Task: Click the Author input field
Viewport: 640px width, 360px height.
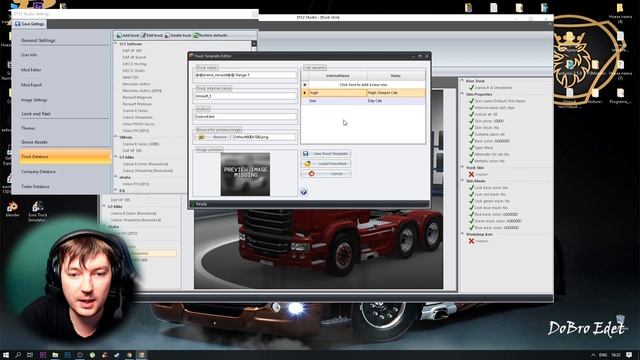Action: [x=245, y=117]
